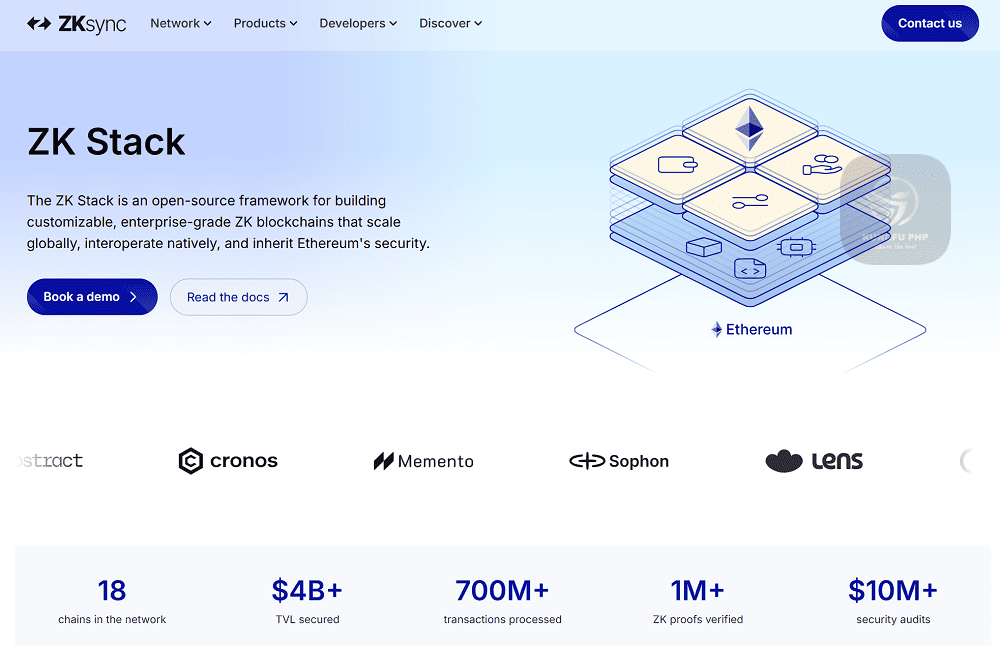Click the 700M+ transactions processed stat
The width and height of the screenshot is (1000, 646).
coord(503,601)
